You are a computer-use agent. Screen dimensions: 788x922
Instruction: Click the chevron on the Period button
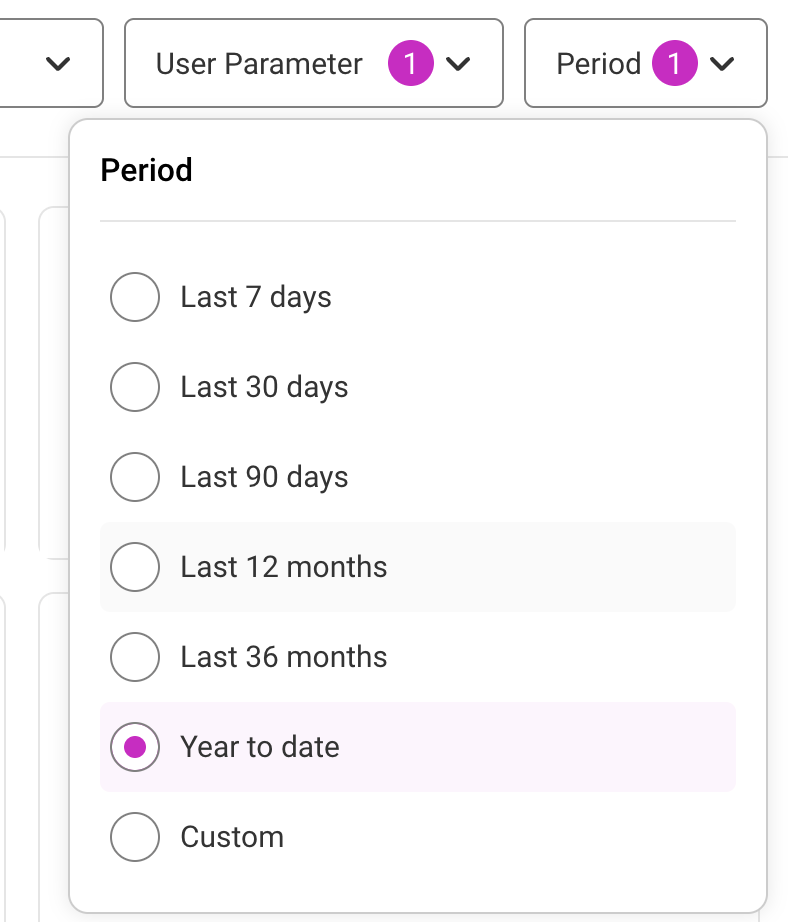click(722, 63)
